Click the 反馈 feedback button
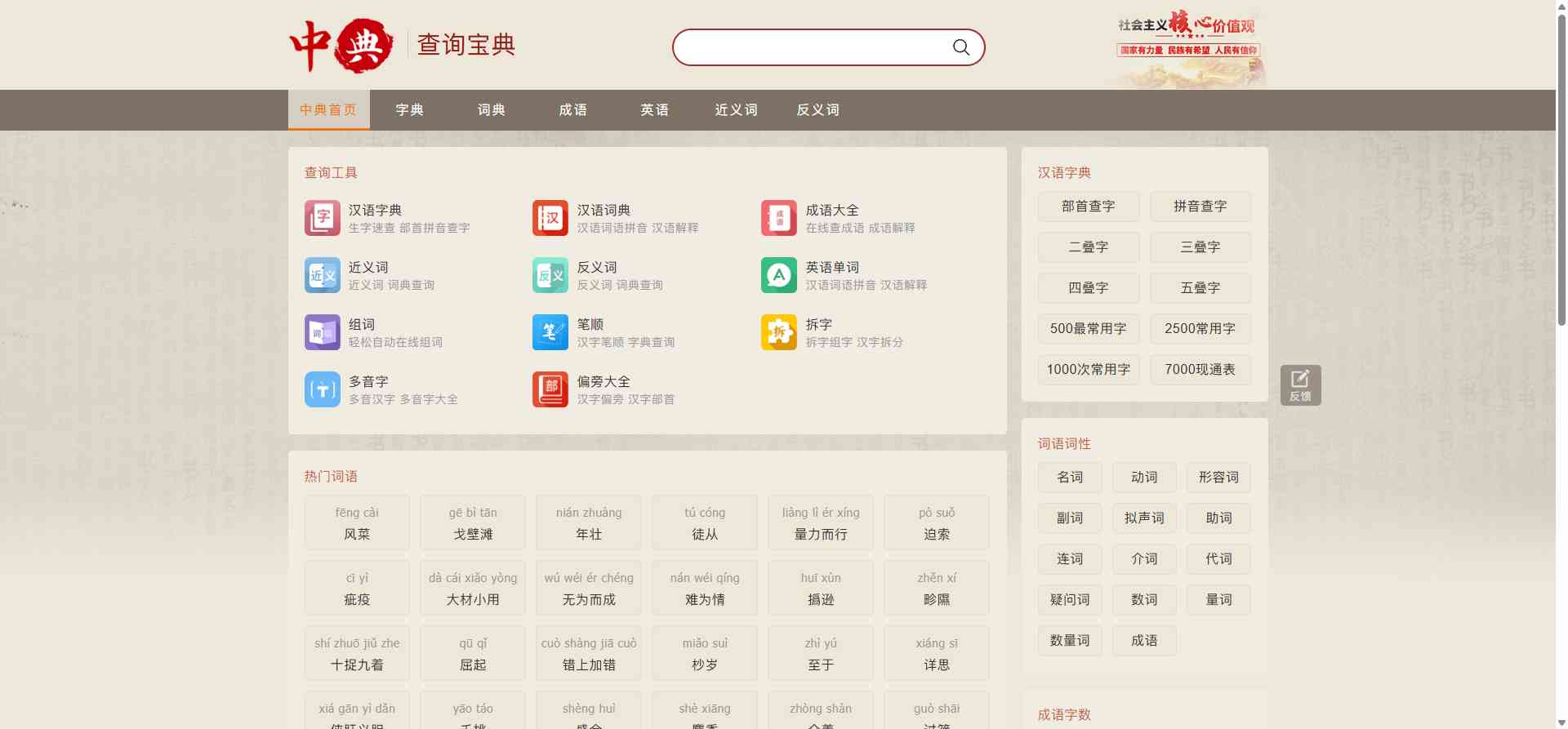The width and height of the screenshot is (1568, 729). (1300, 385)
